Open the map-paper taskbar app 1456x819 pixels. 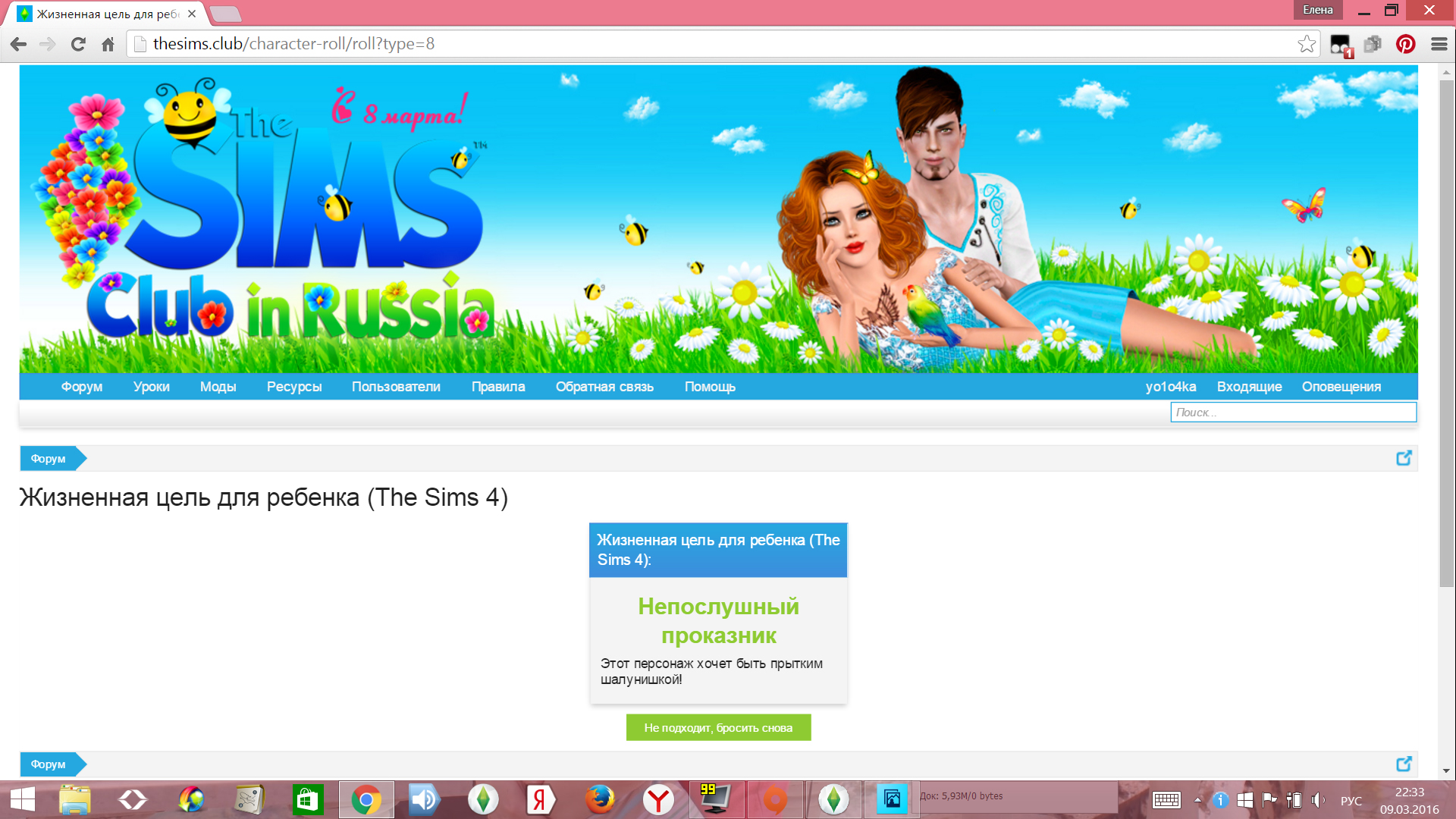click(249, 800)
